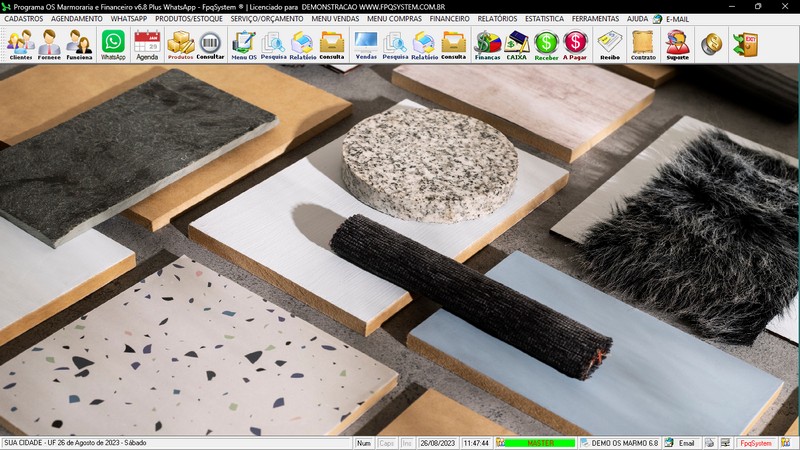
Task: Click the Recibo receipt icon
Action: pyautogui.click(x=610, y=45)
